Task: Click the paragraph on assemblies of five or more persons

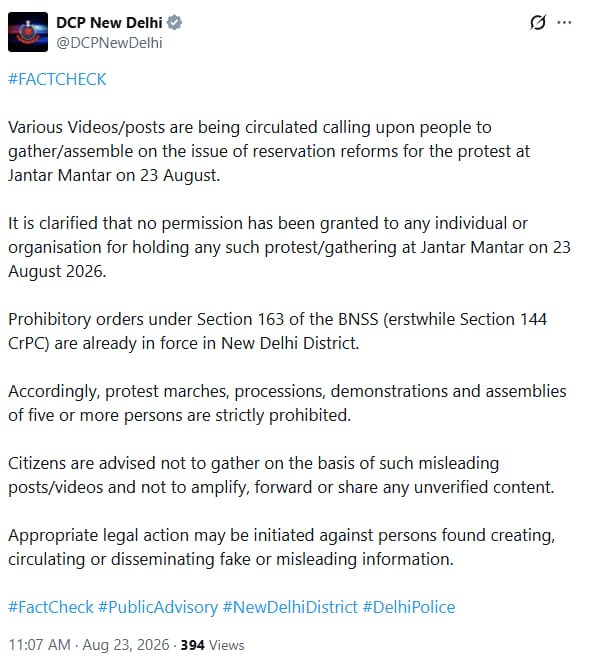Action: tap(287, 403)
